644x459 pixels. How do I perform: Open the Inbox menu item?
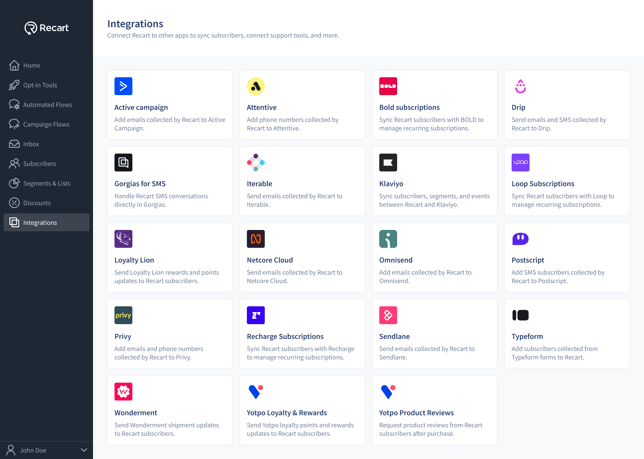click(x=46, y=144)
